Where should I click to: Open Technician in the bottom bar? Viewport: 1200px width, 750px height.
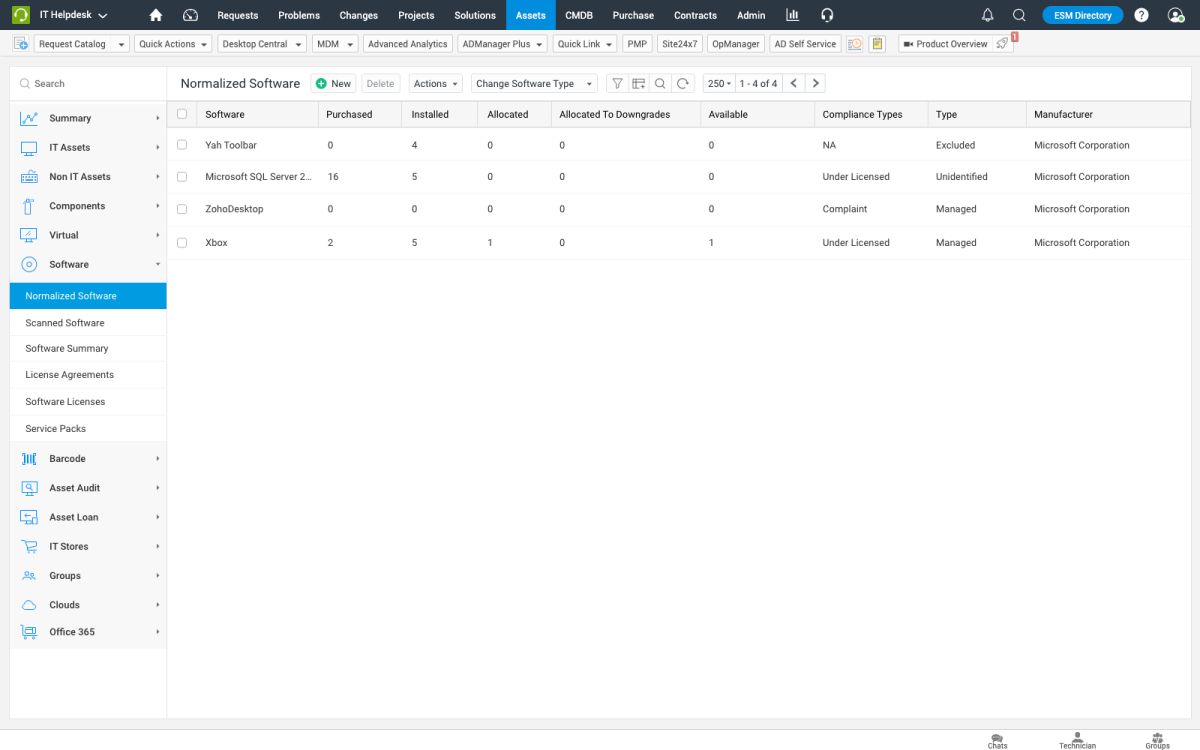tap(1077, 740)
